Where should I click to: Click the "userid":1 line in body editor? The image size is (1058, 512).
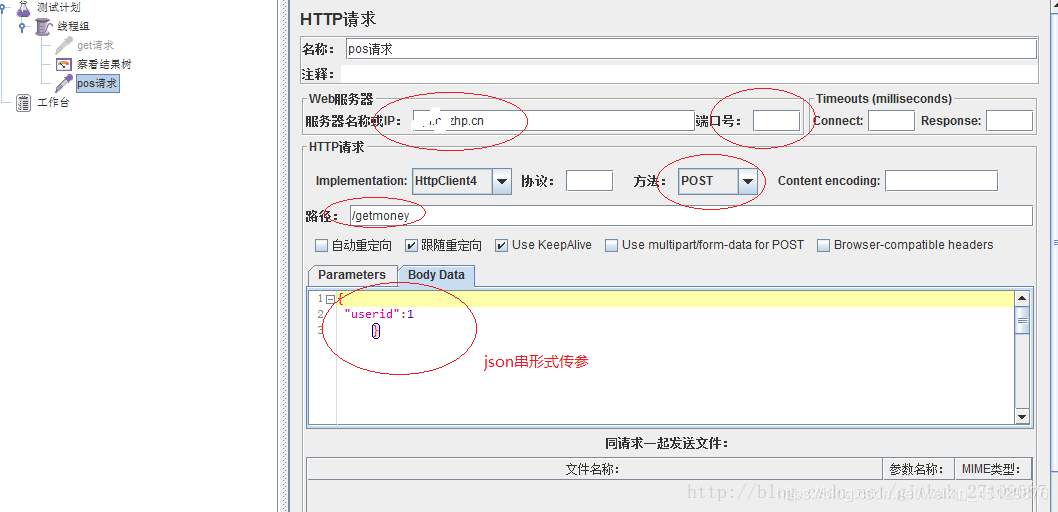click(x=378, y=314)
